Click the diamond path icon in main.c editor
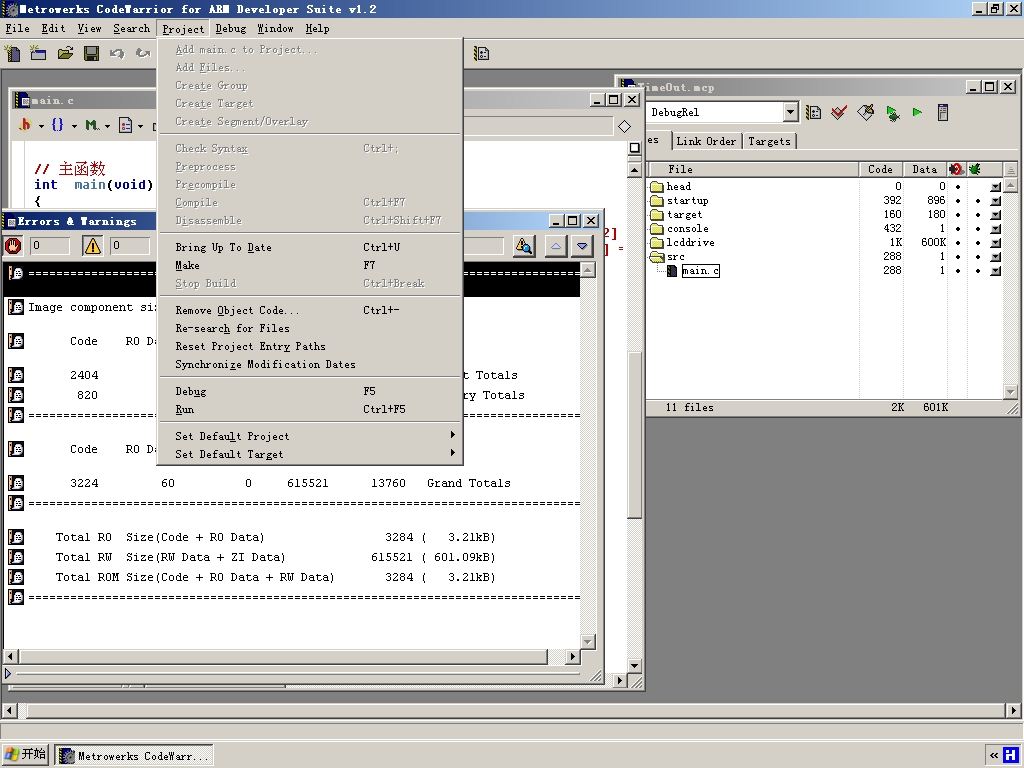Viewport: 1024px width, 768px height. pyautogui.click(x=624, y=126)
